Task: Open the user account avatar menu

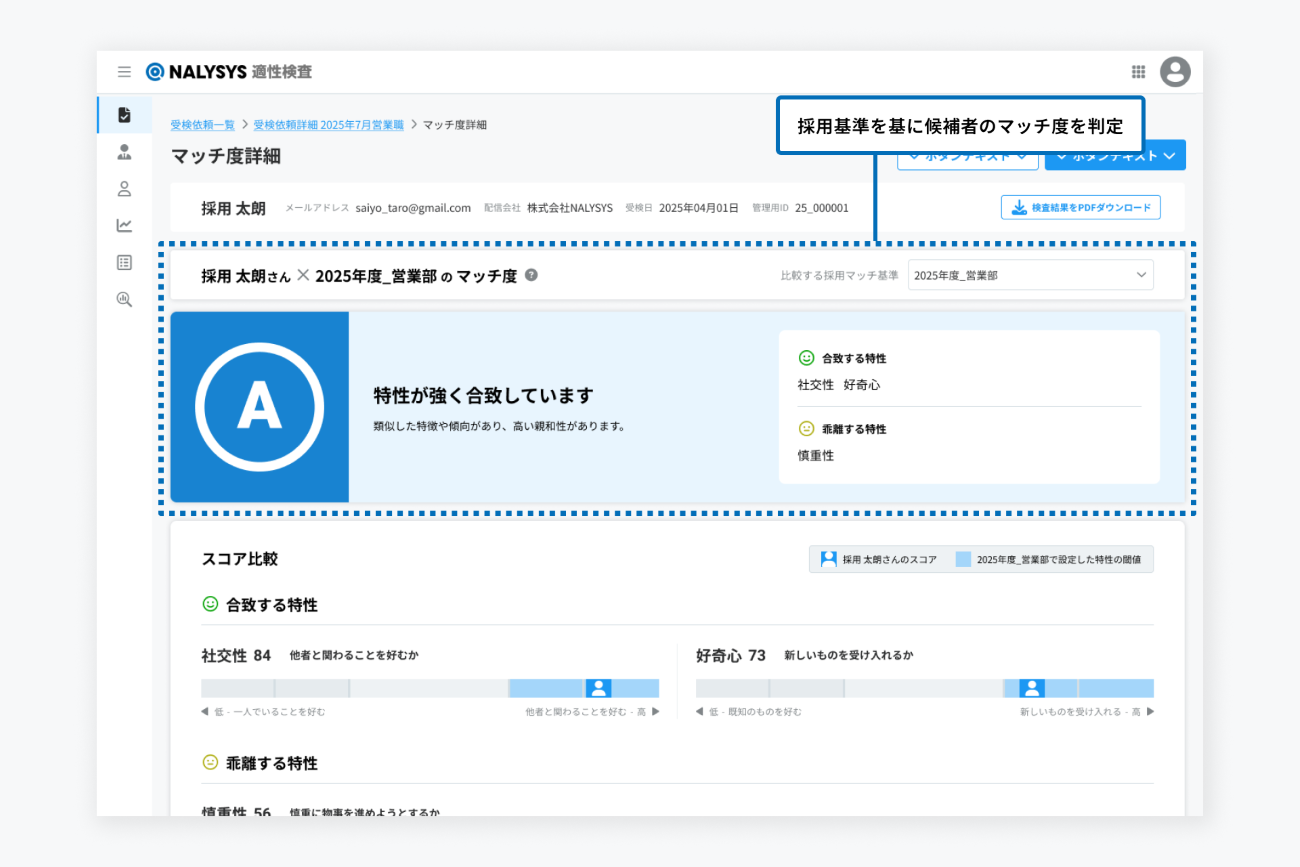Action: 1175,72
